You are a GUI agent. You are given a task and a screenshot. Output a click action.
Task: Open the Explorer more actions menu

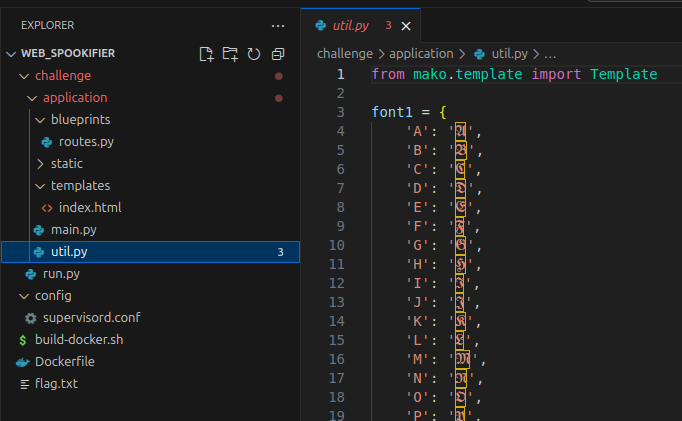coord(278,26)
